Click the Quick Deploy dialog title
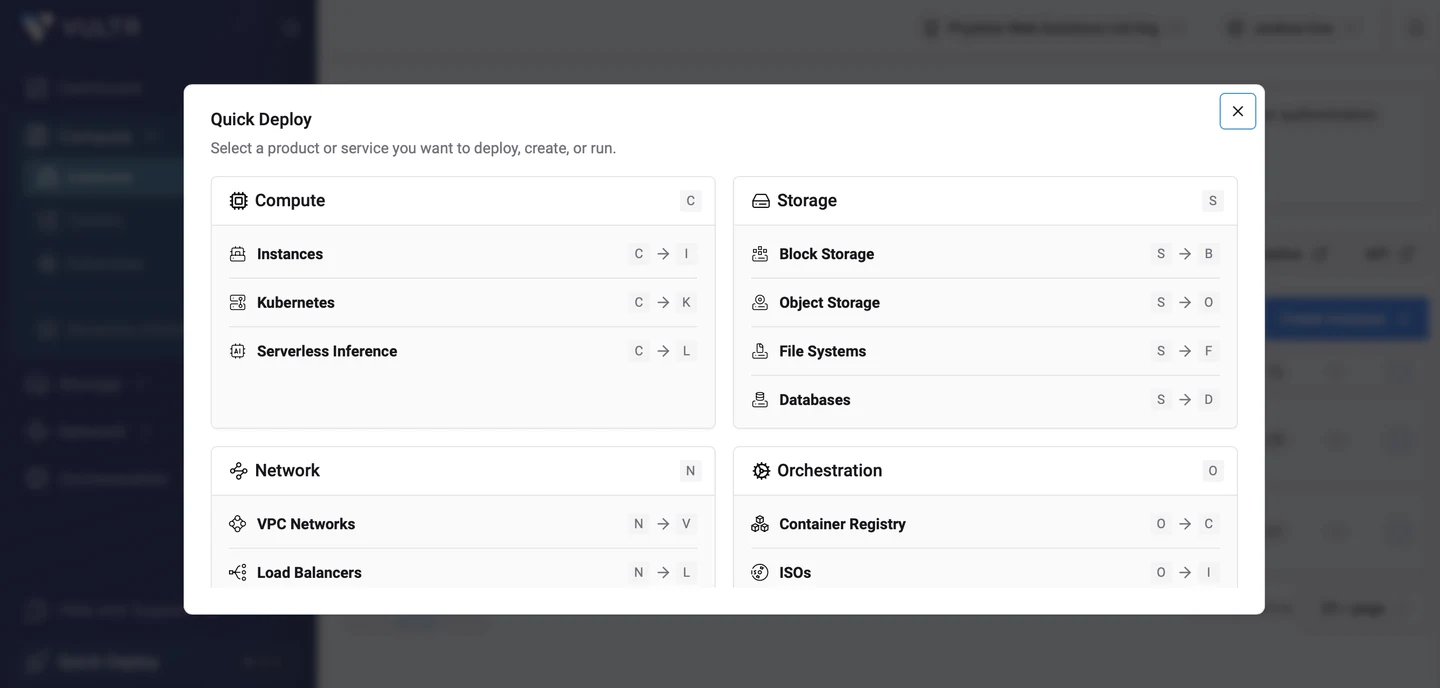This screenshot has width=1440, height=688. (261, 119)
